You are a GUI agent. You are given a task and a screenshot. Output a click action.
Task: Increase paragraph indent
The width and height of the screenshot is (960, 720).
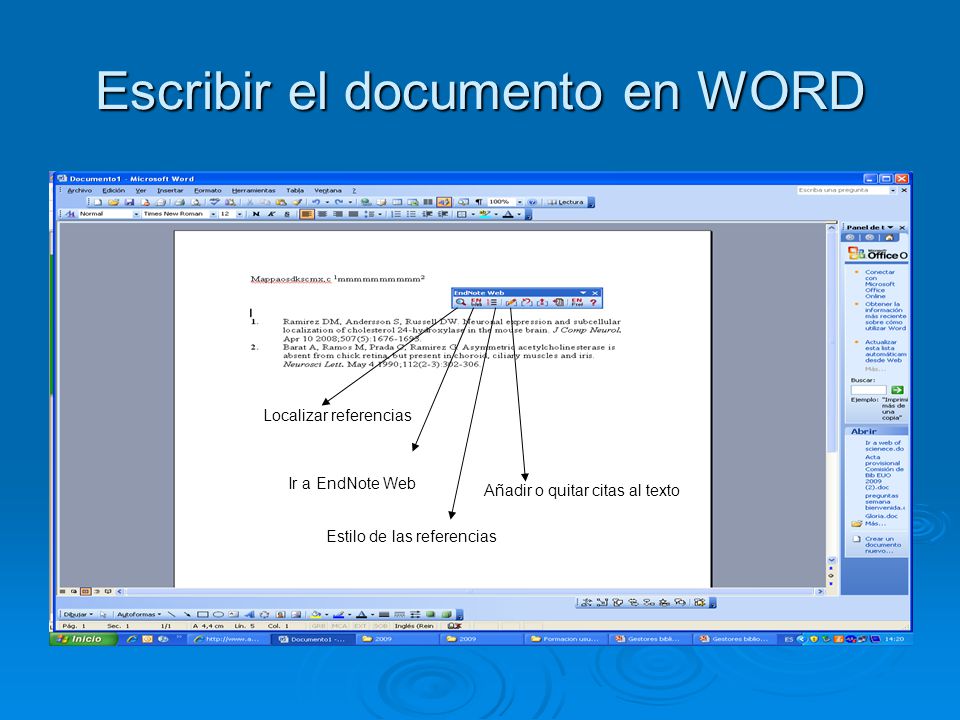443,214
